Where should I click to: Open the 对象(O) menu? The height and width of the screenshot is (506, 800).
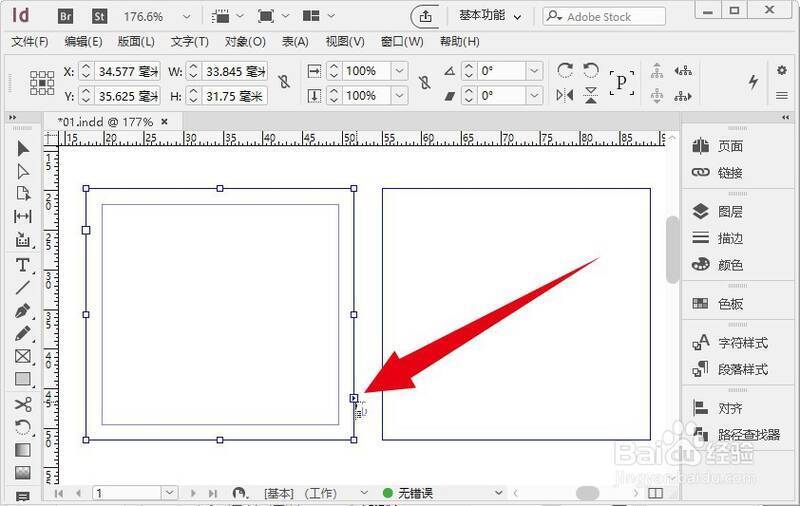click(x=245, y=42)
